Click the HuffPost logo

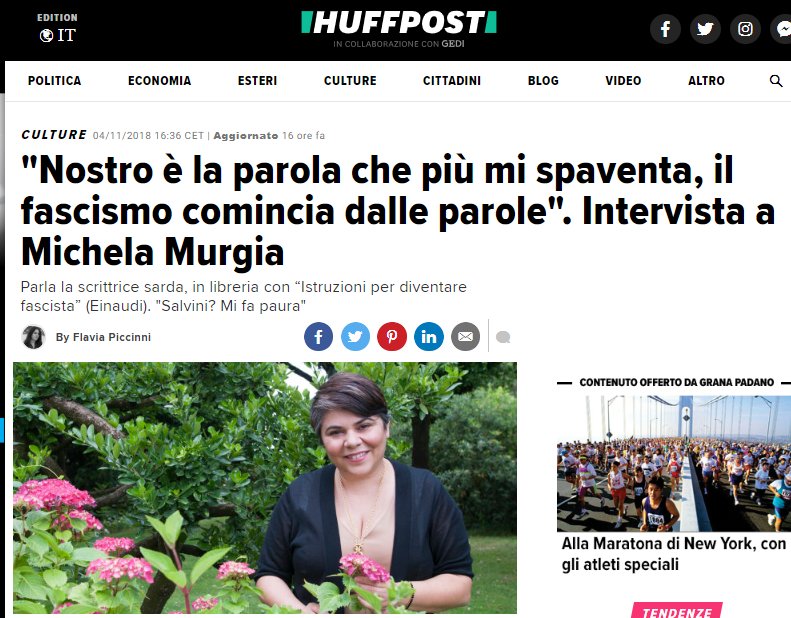(399, 23)
